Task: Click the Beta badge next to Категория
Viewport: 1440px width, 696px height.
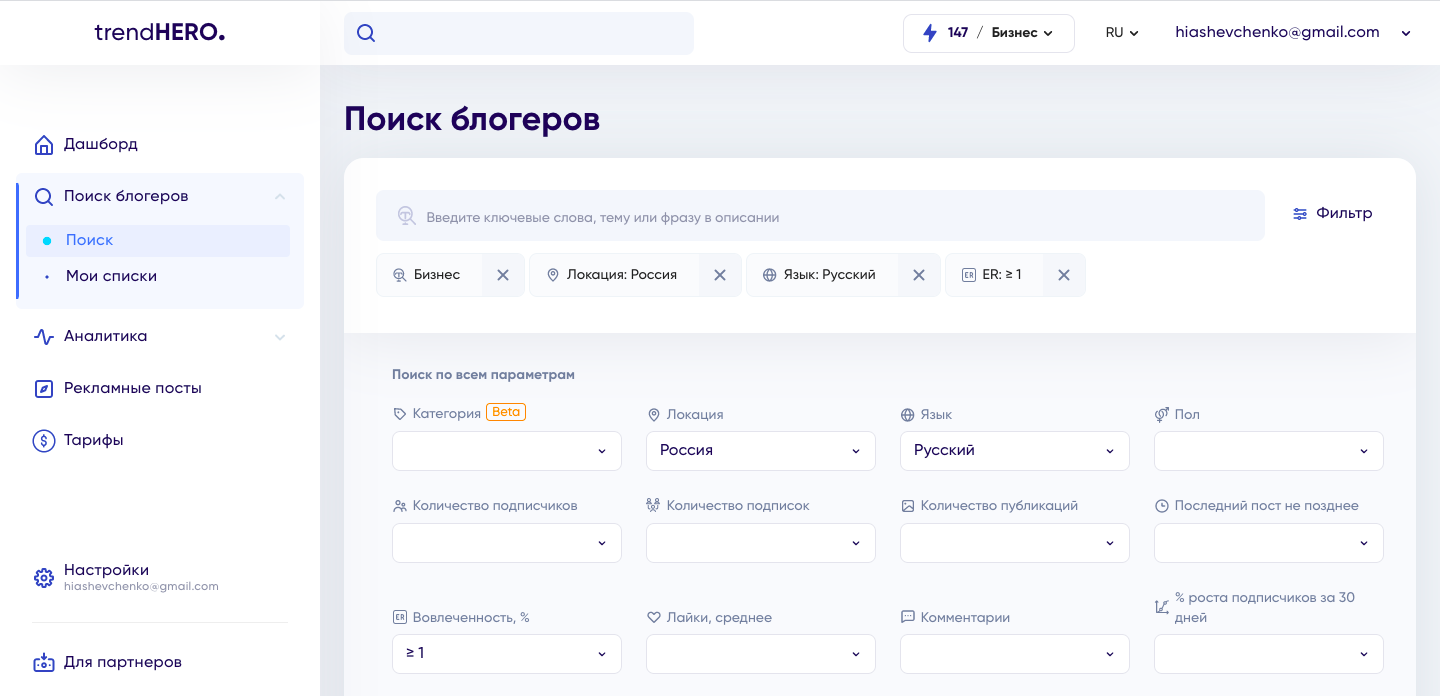Action: pyautogui.click(x=506, y=412)
